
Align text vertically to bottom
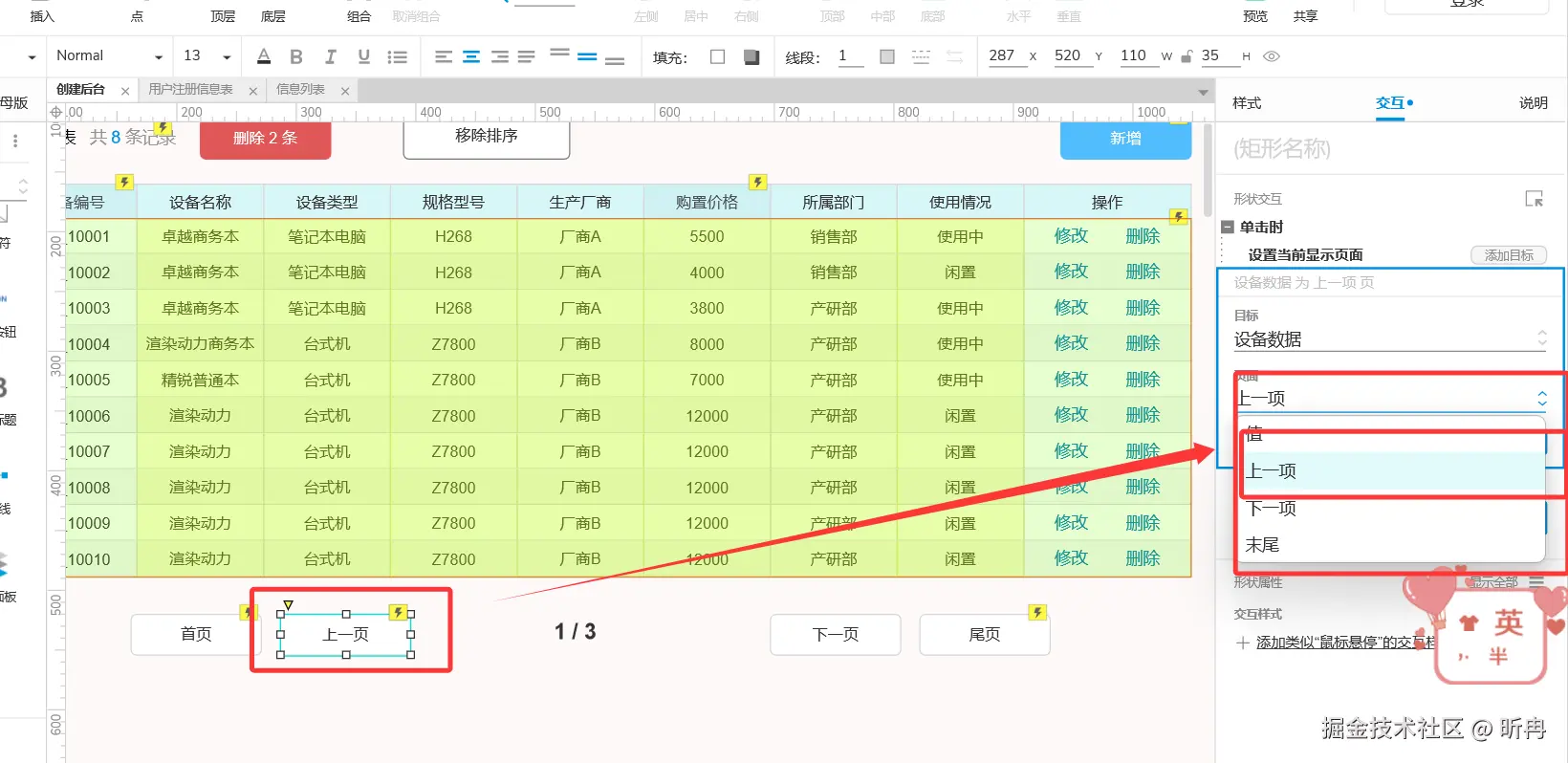click(615, 60)
